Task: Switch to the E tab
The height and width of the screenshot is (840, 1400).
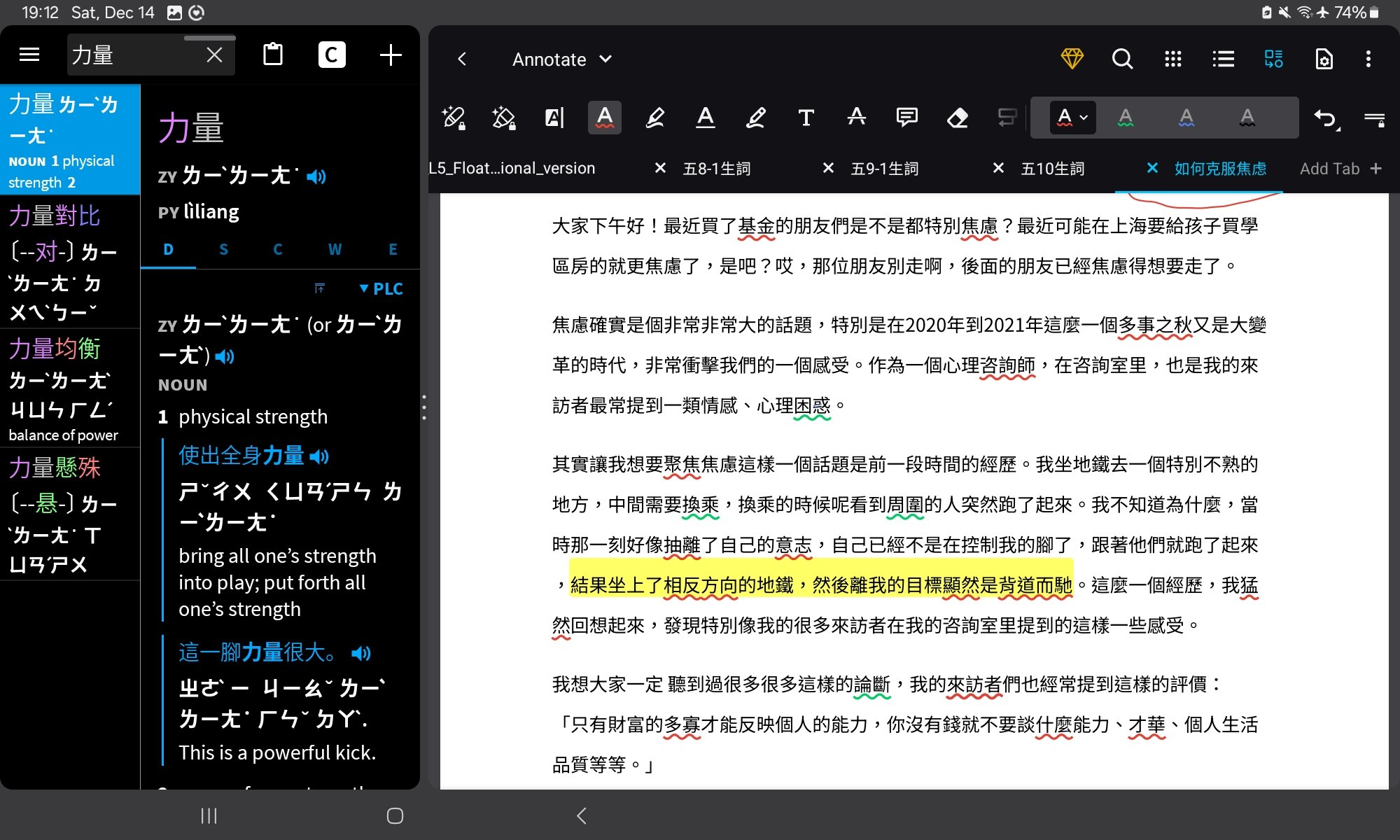Action: coord(393,249)
